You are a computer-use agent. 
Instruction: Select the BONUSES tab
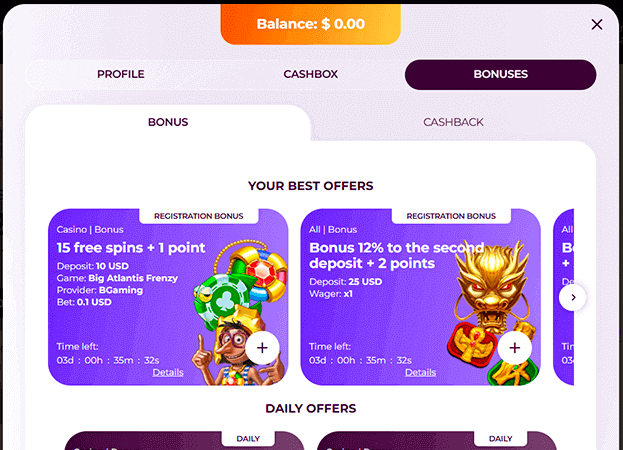click(501, 74)
